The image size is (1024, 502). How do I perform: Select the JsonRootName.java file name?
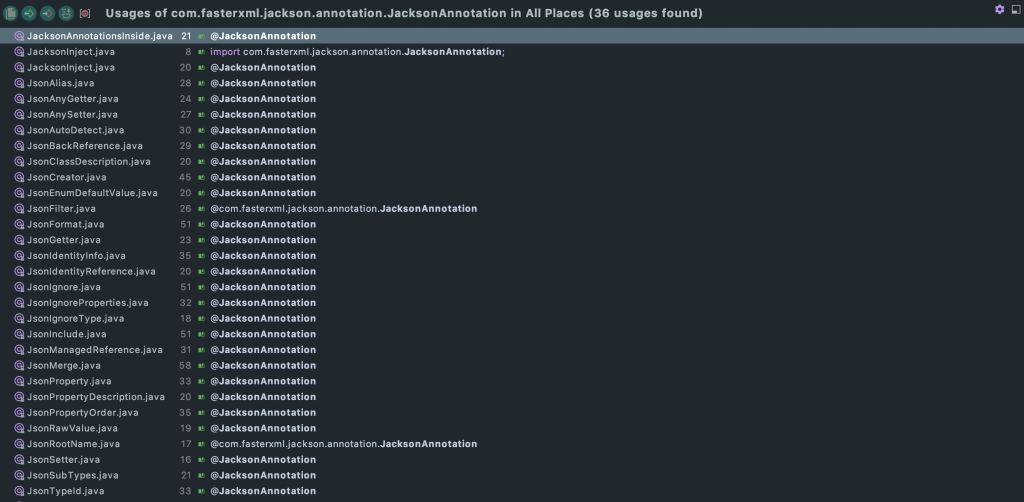(x=73, y=443)
